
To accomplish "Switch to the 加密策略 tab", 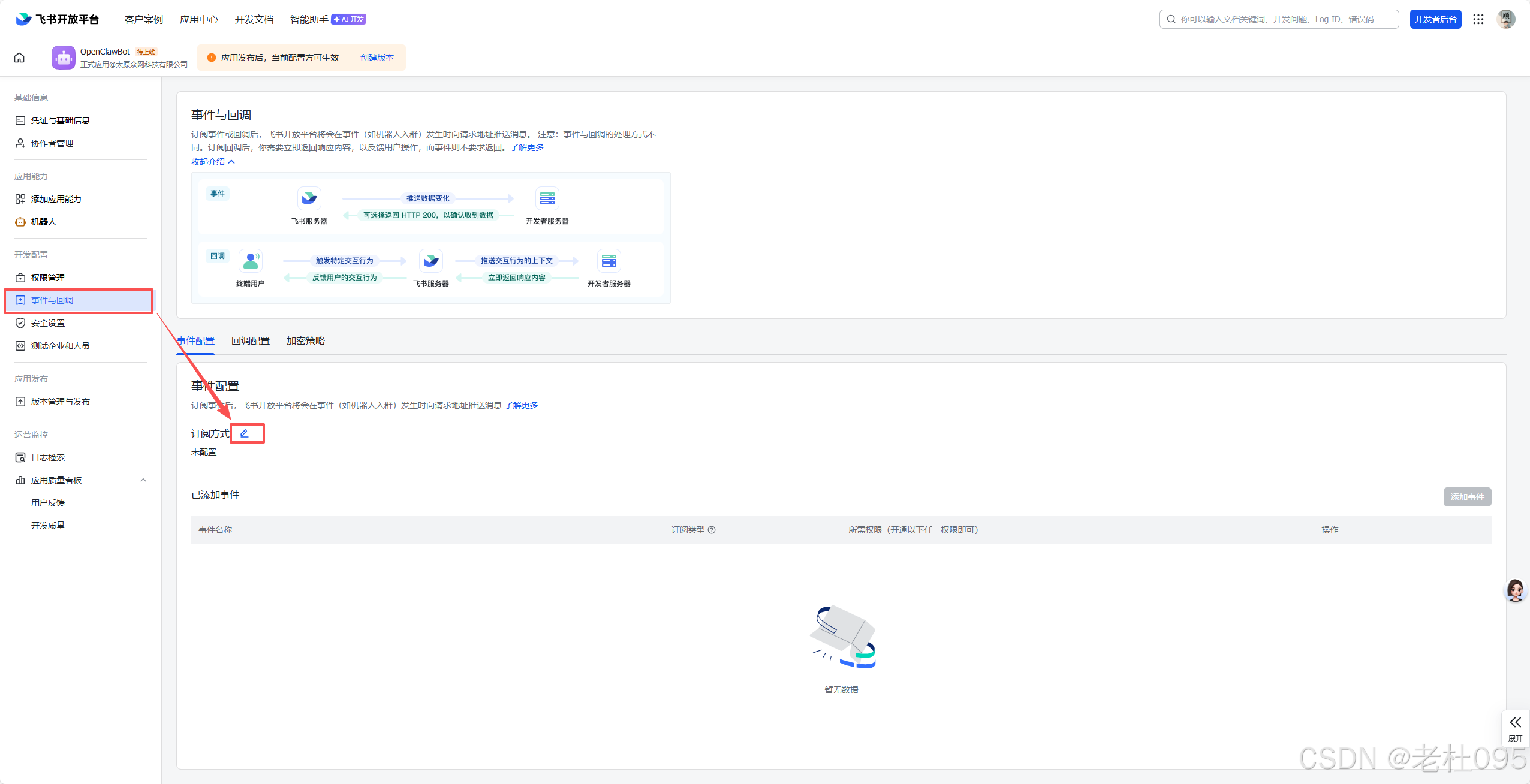I will click(x=305, y=340).
